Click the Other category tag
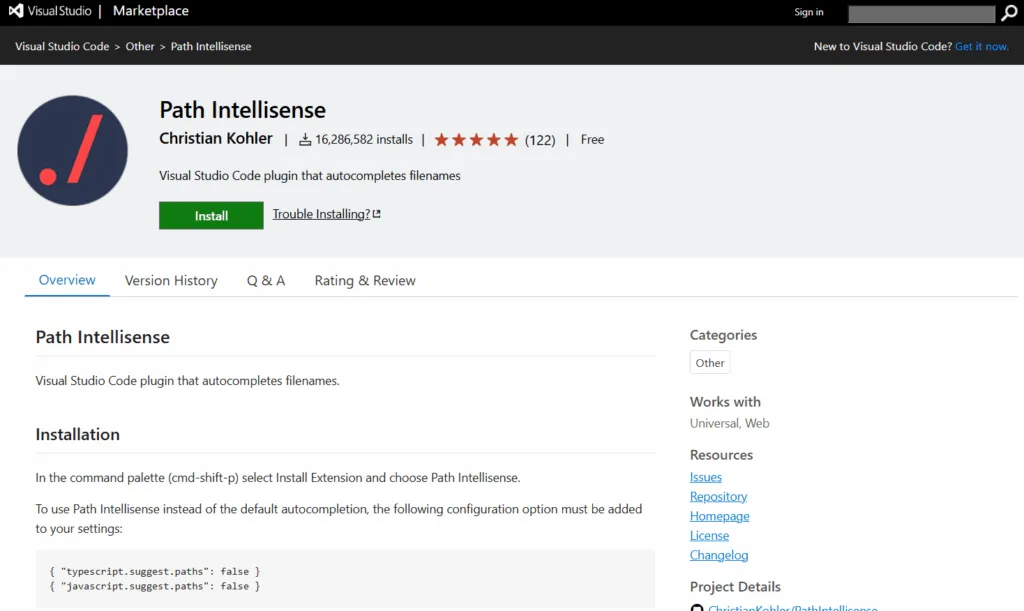The image size is (1024, 611). 710,363
